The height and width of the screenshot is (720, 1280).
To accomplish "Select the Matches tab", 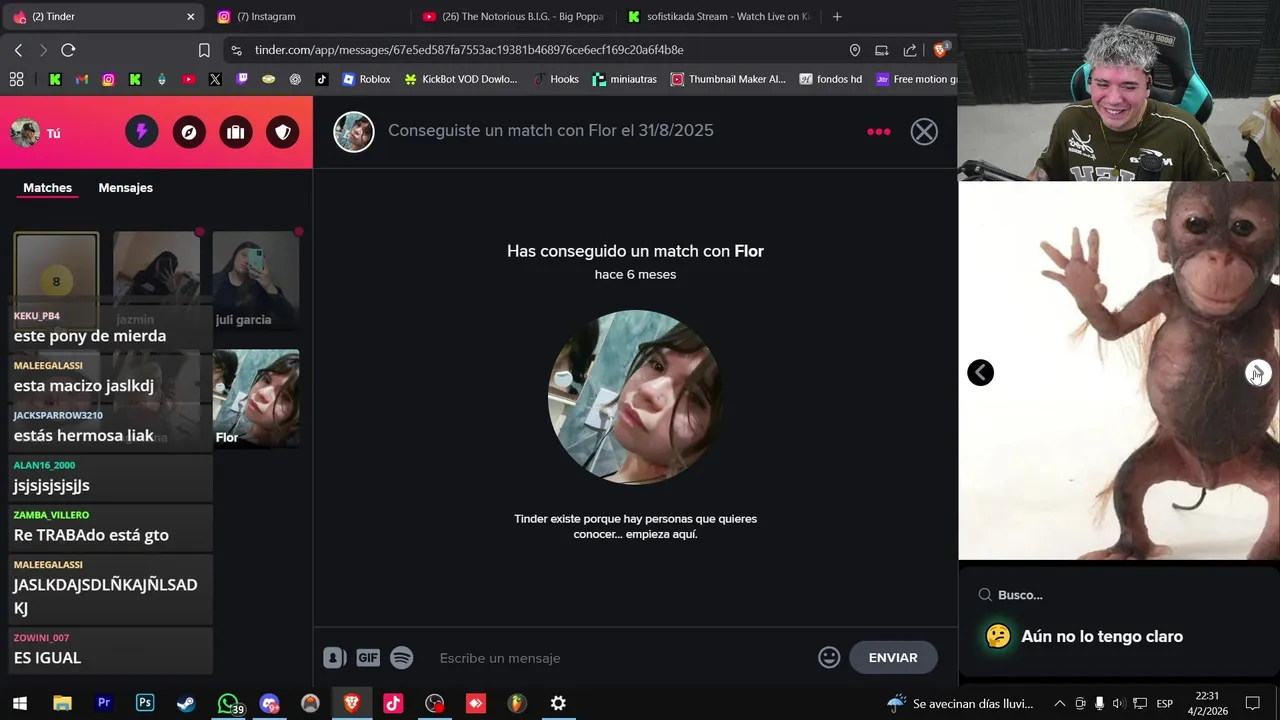I will pyautogui.click(x=48, y=188).
